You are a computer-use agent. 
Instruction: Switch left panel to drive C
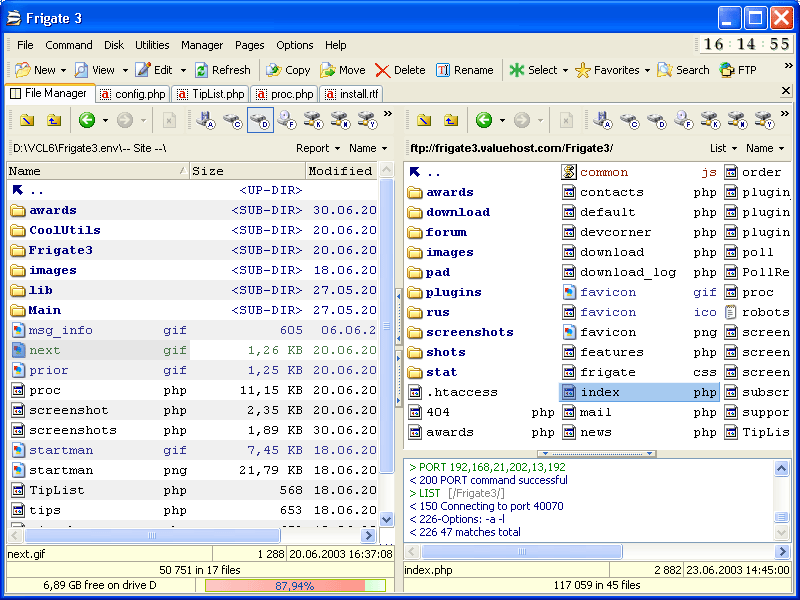click(233, 120)
